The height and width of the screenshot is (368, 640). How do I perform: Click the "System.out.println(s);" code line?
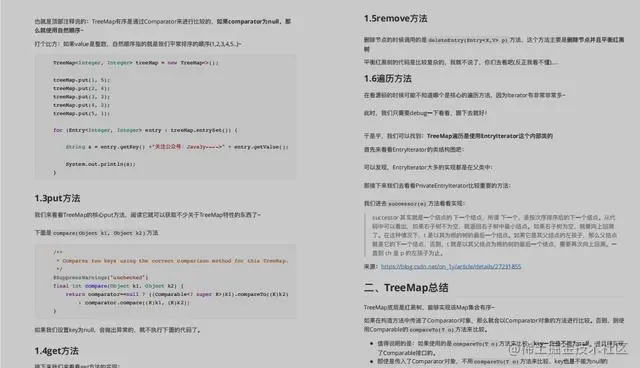[x=100, y=164]
